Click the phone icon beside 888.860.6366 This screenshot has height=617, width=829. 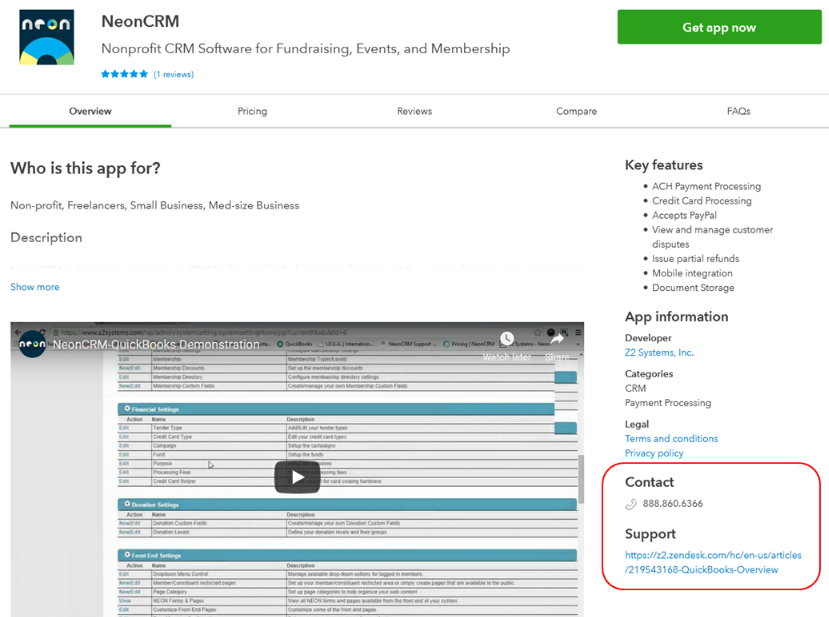(x=631, y=504)
